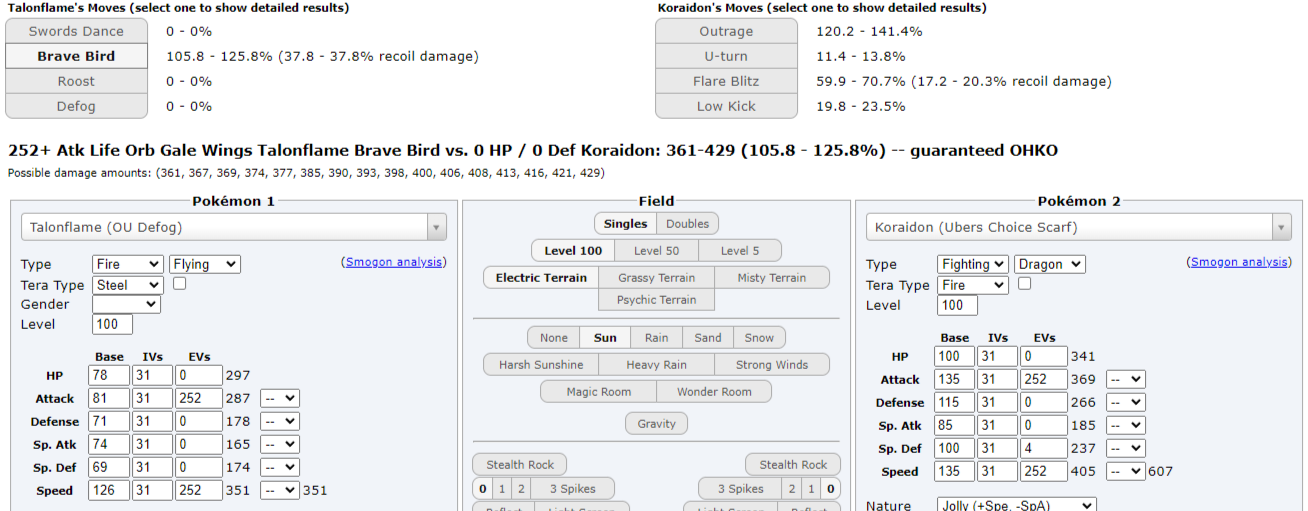Edit Koraidon's Attack base stat field

[954, 379]
